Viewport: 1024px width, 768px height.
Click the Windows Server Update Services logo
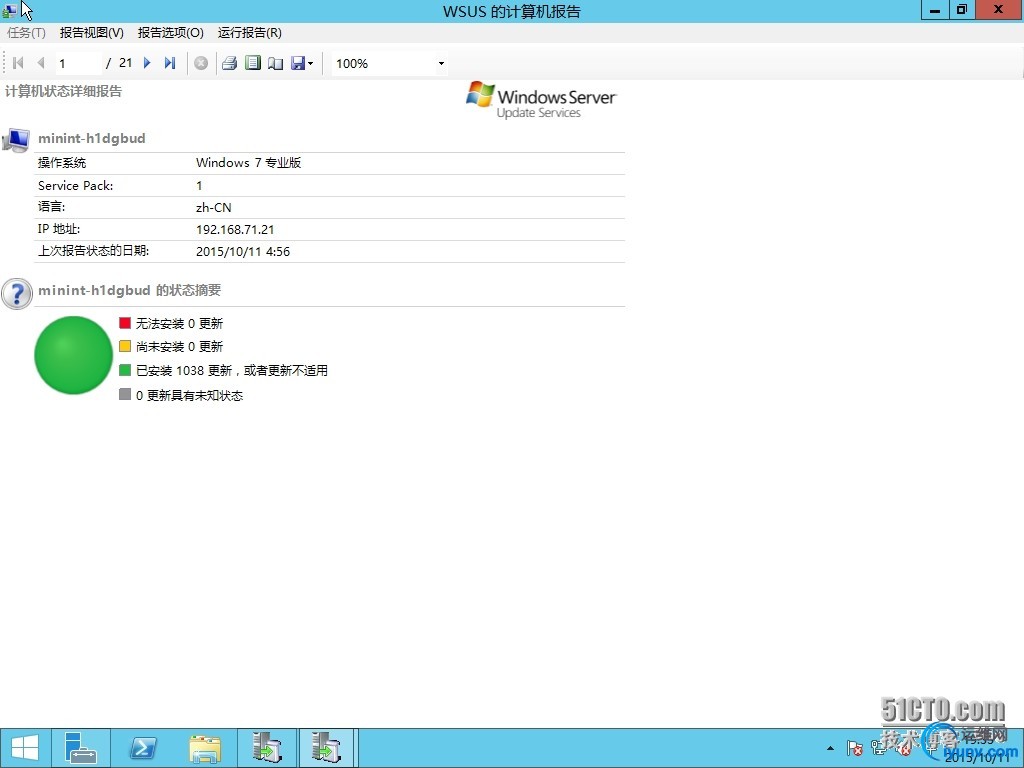click(541, 100)
